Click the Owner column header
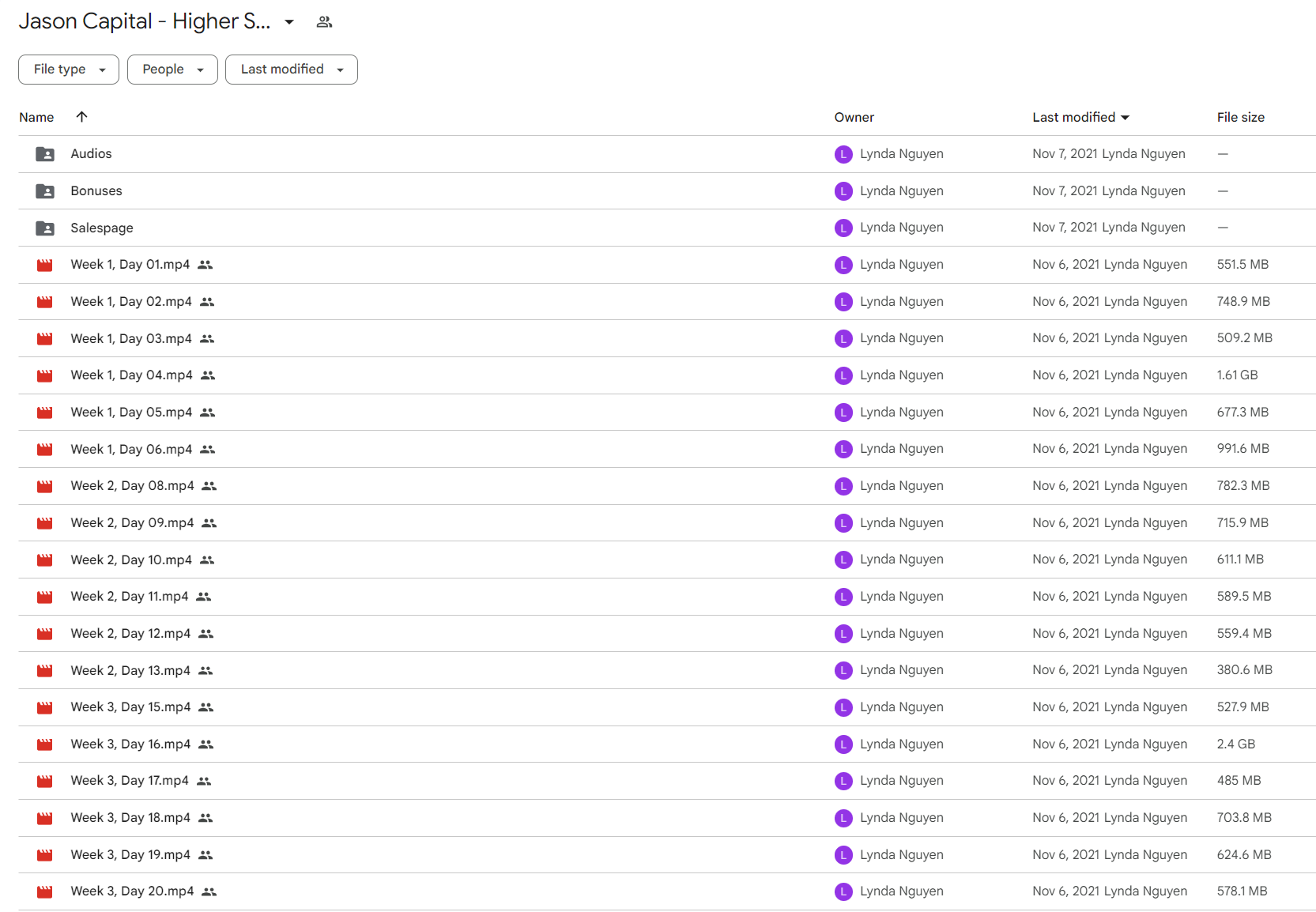The width and height of the screenshot is (1316, 912). [854, 117]
